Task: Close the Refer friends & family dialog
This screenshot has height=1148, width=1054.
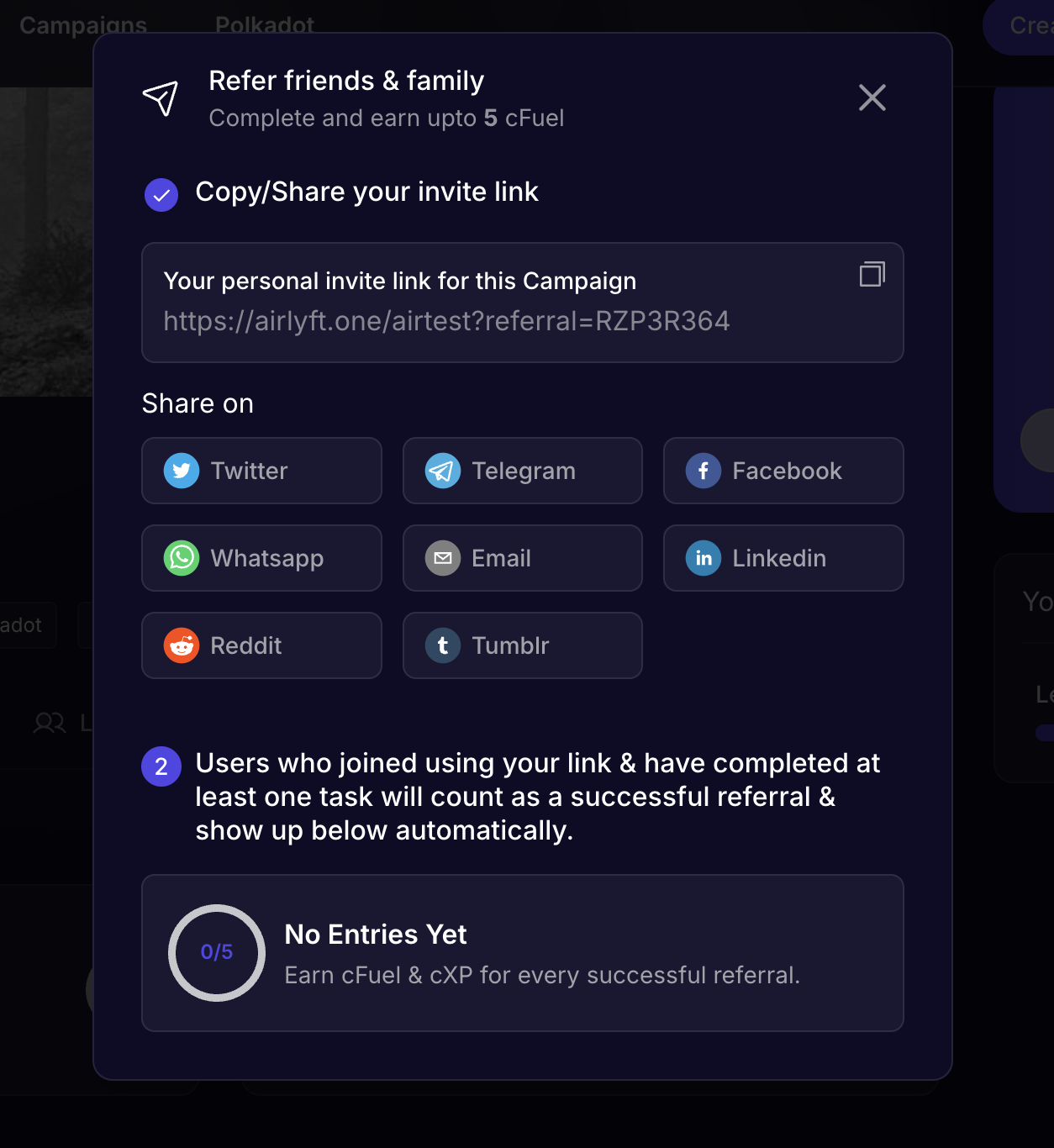Action: pos(872,97)
